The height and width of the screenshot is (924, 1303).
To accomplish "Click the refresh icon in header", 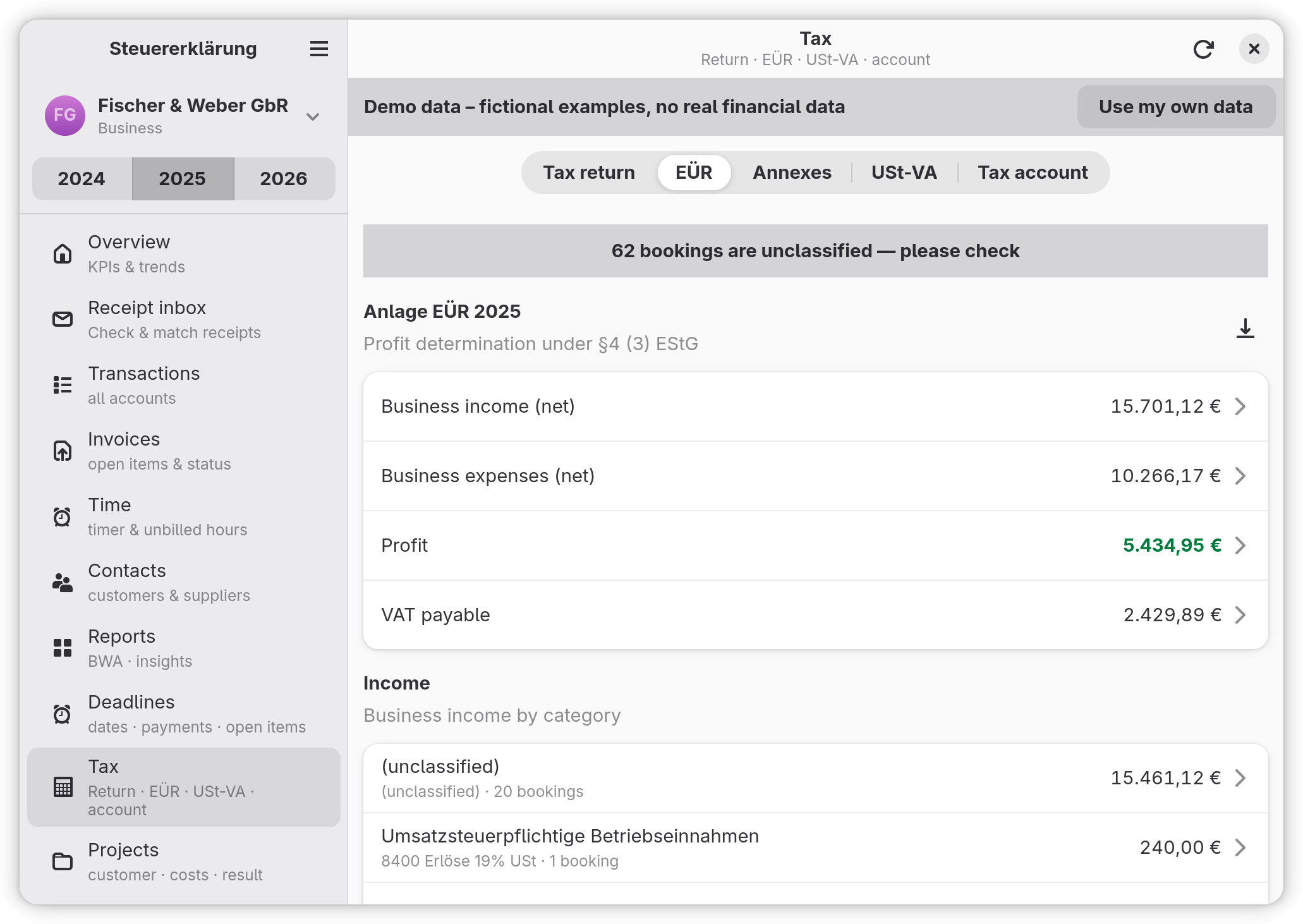I will pyautogui.click(x=1204, y=49).
